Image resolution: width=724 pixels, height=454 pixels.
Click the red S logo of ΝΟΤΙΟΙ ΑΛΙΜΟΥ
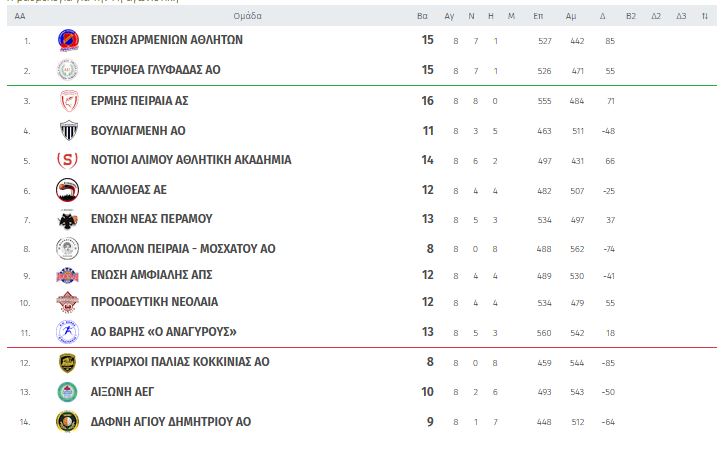click(67, 160)
